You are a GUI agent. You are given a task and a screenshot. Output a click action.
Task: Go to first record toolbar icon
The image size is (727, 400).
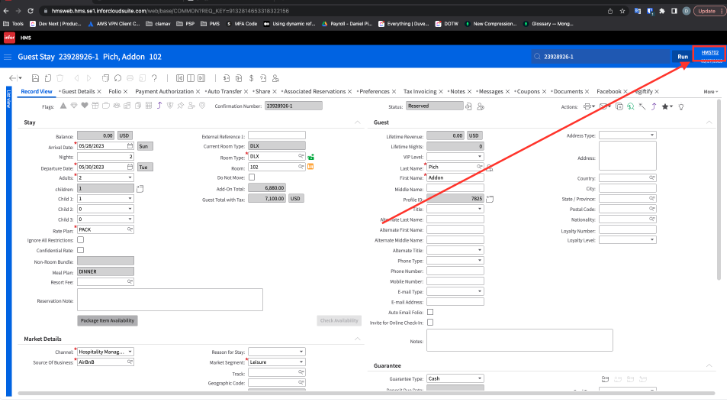pos(180,78)
